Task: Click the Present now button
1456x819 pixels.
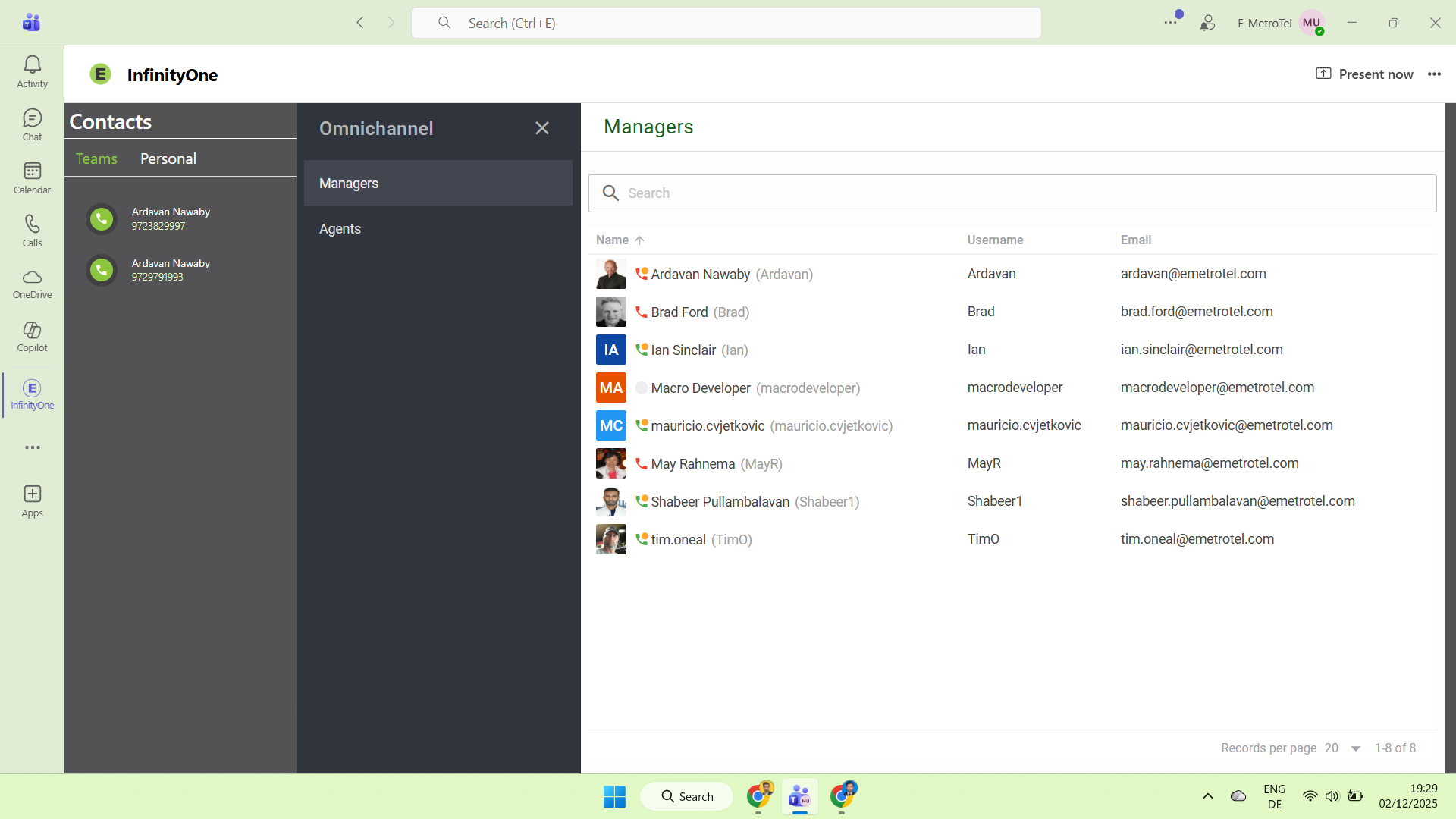Action: tap(1364, 74)
